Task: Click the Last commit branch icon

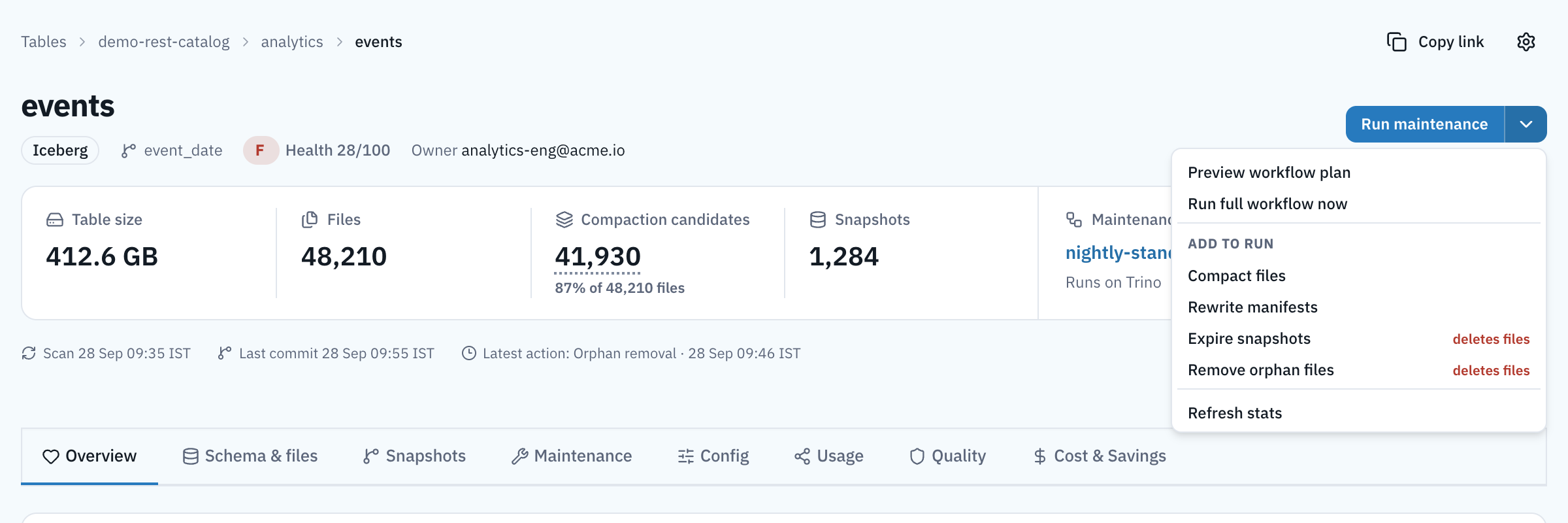Action: (x=225, y=353)
